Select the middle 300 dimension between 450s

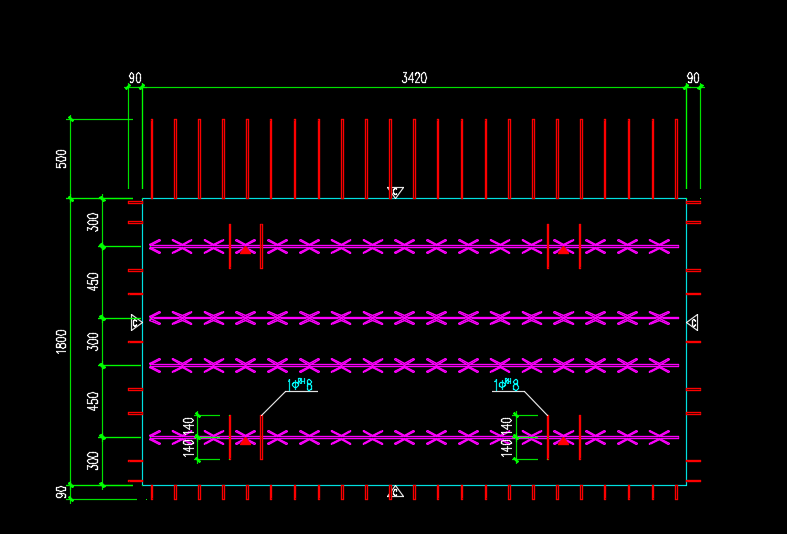coord(93,341)
